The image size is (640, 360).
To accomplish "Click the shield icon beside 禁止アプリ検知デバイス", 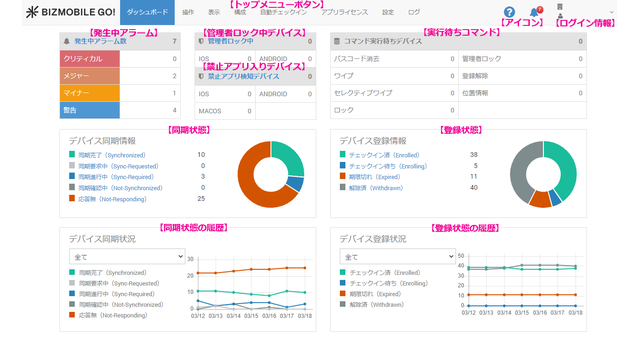I will 201,76.
